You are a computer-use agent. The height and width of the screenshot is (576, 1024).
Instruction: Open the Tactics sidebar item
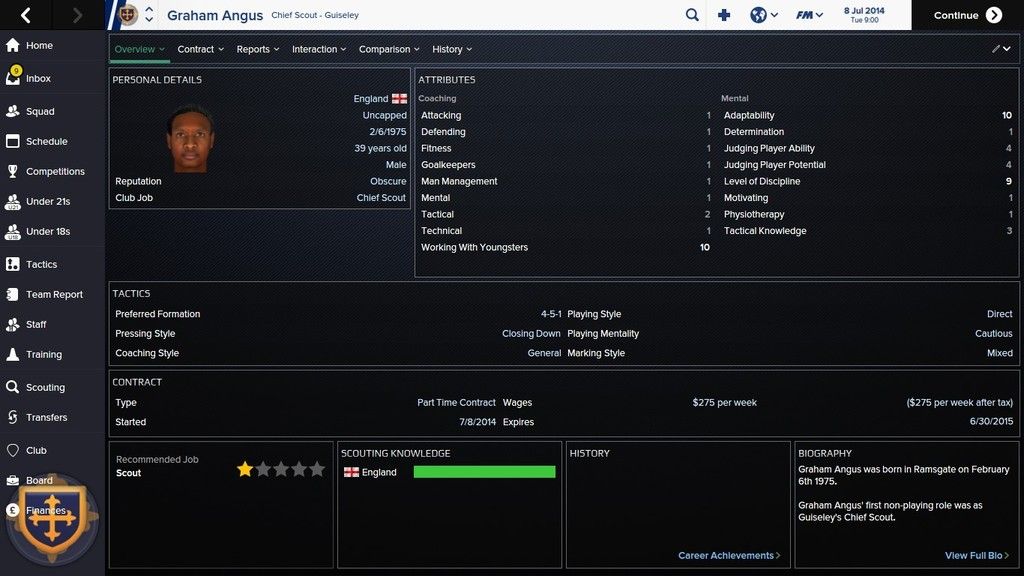tap(41, 264)
